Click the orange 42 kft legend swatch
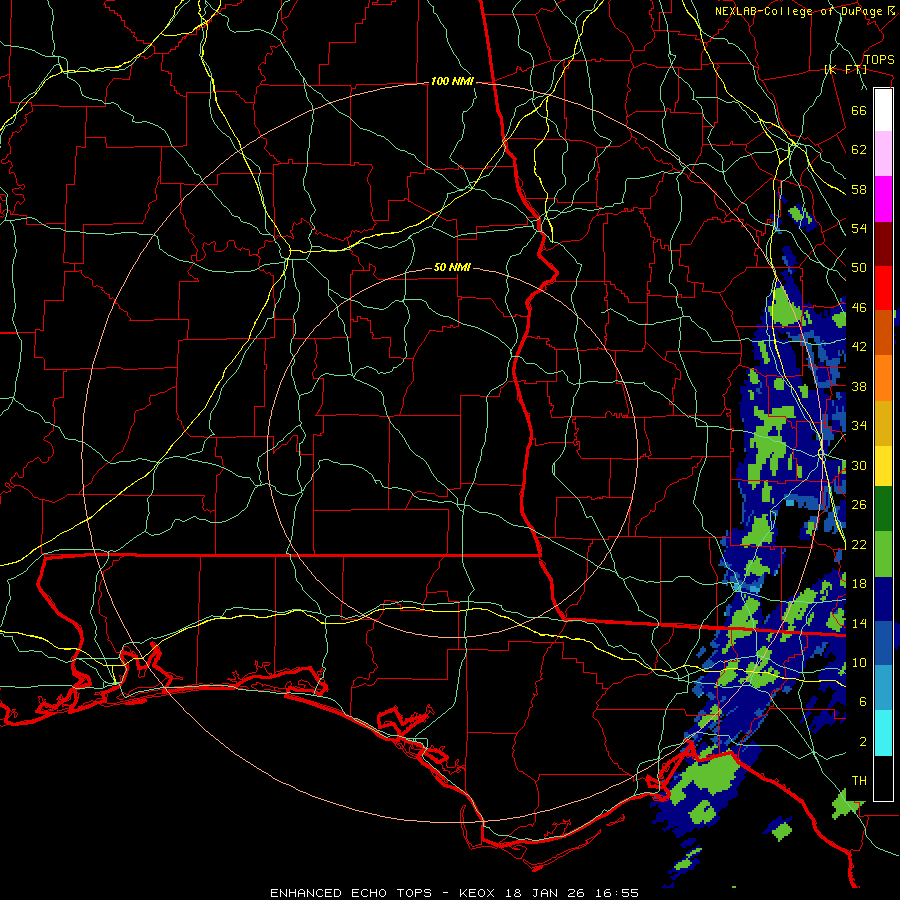Screen dimensions: 900x900 click(x=883, y=378)
